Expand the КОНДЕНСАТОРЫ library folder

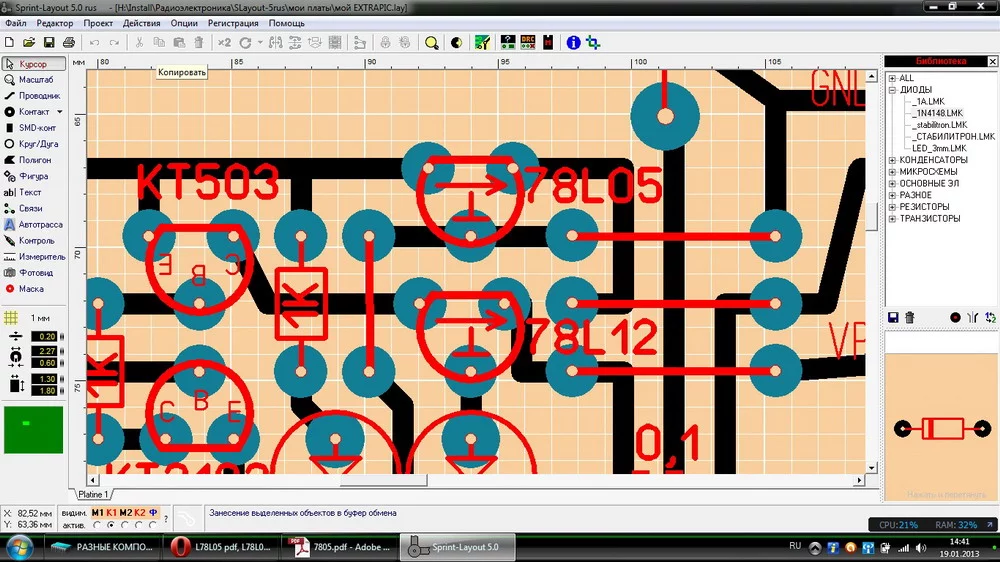892,160
